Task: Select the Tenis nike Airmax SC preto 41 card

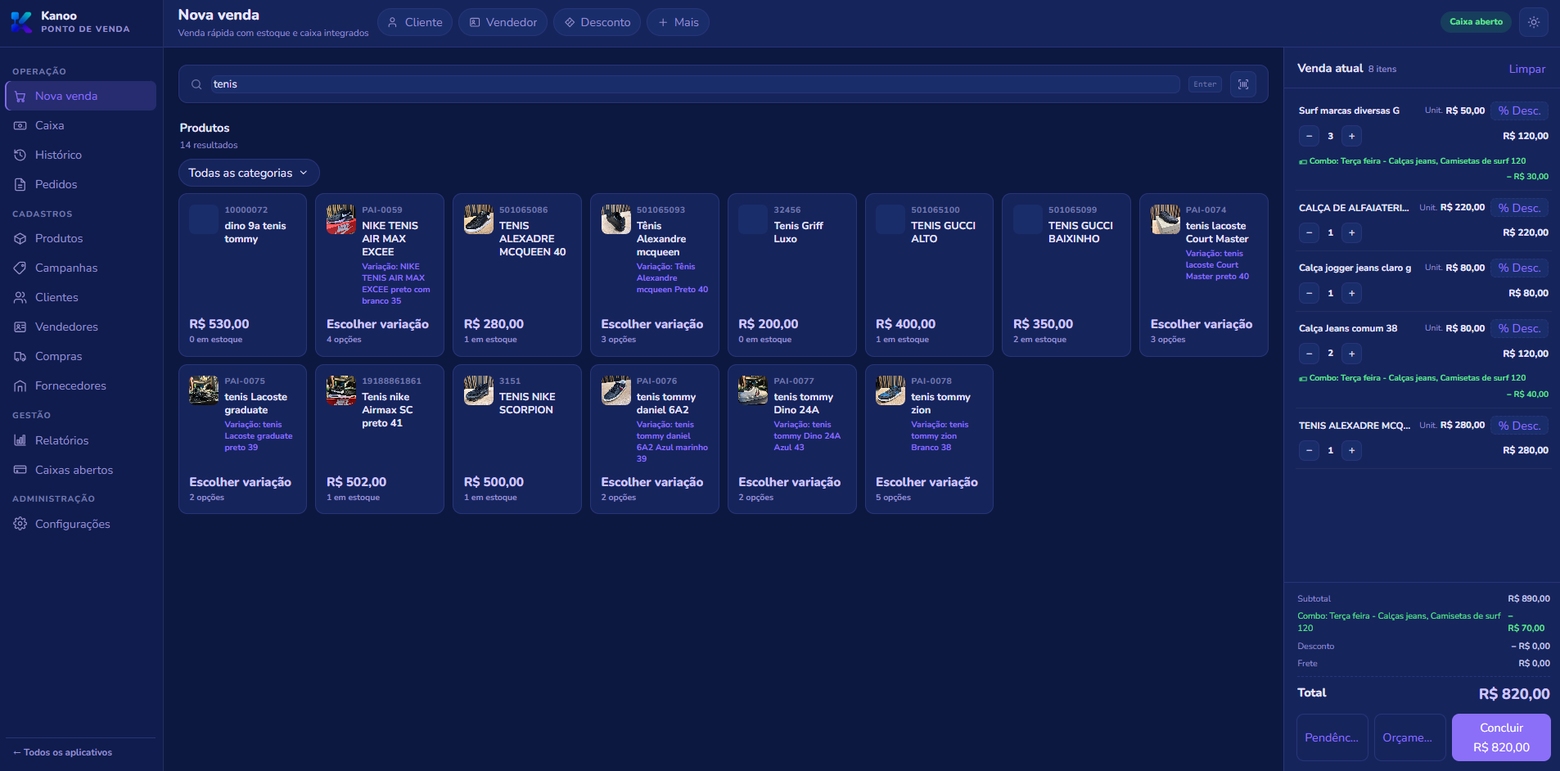Action: tap(380, 439)
